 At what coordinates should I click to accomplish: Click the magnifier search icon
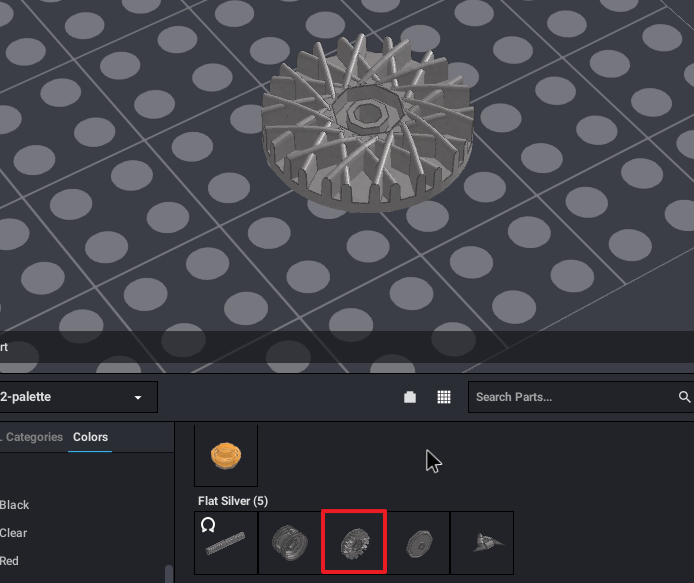click(x=684, y=397)
